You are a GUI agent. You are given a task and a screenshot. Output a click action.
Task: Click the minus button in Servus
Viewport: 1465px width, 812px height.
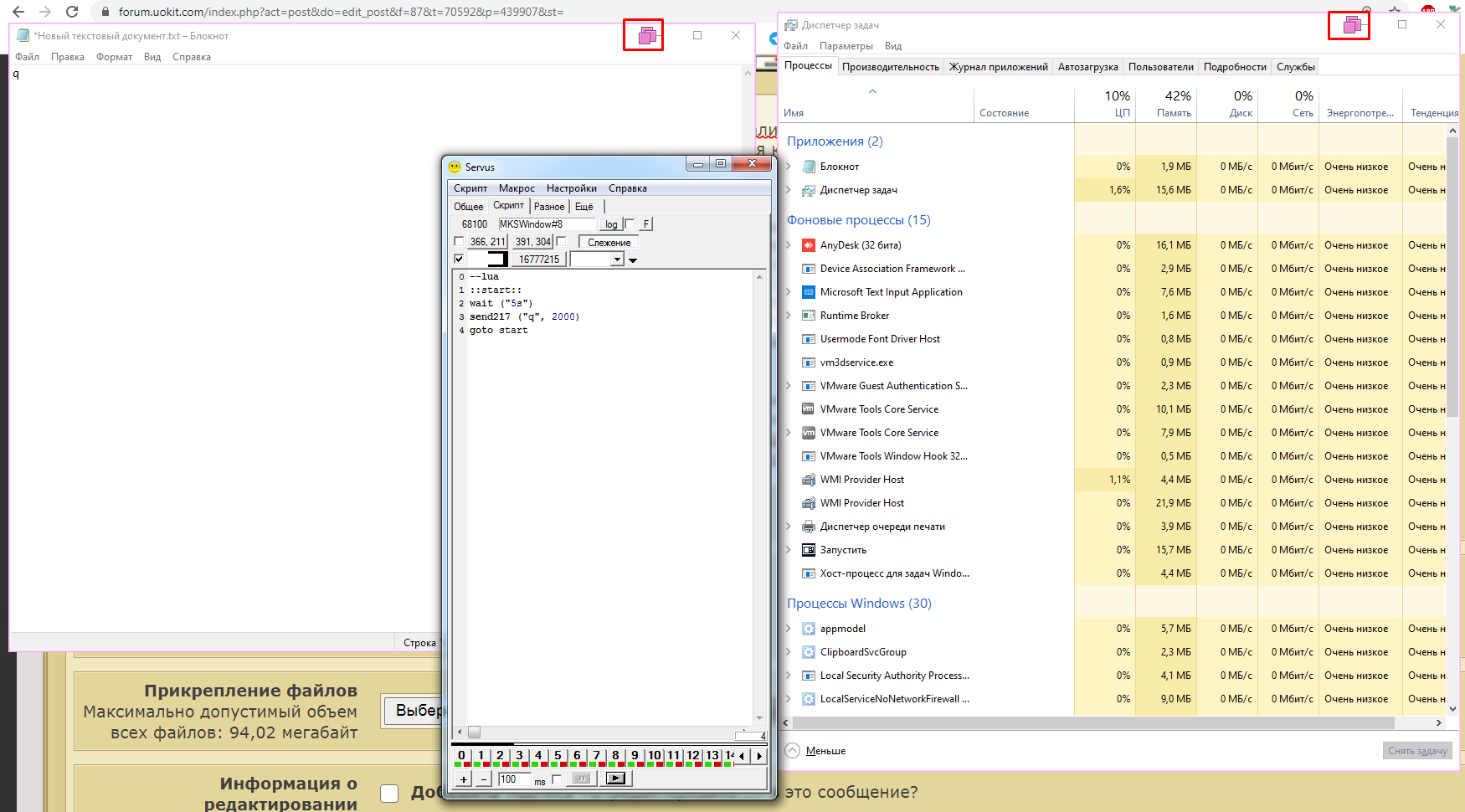[483, 779]
